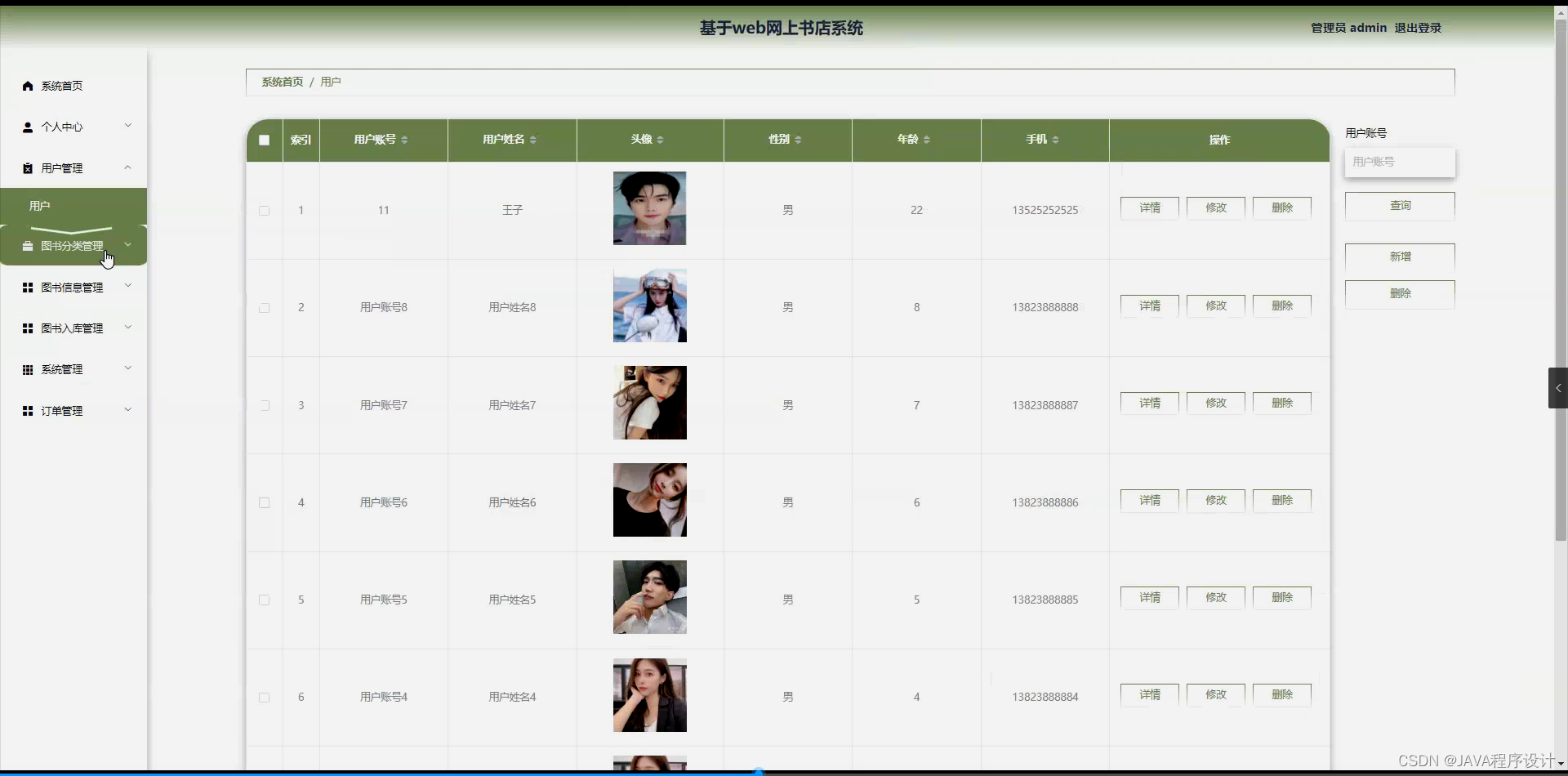Image resolution: width=1568 pixels, height=776 pixels.
Task: Click the briefcase icon beside 图书分类管理
Action: pos(28,246)
